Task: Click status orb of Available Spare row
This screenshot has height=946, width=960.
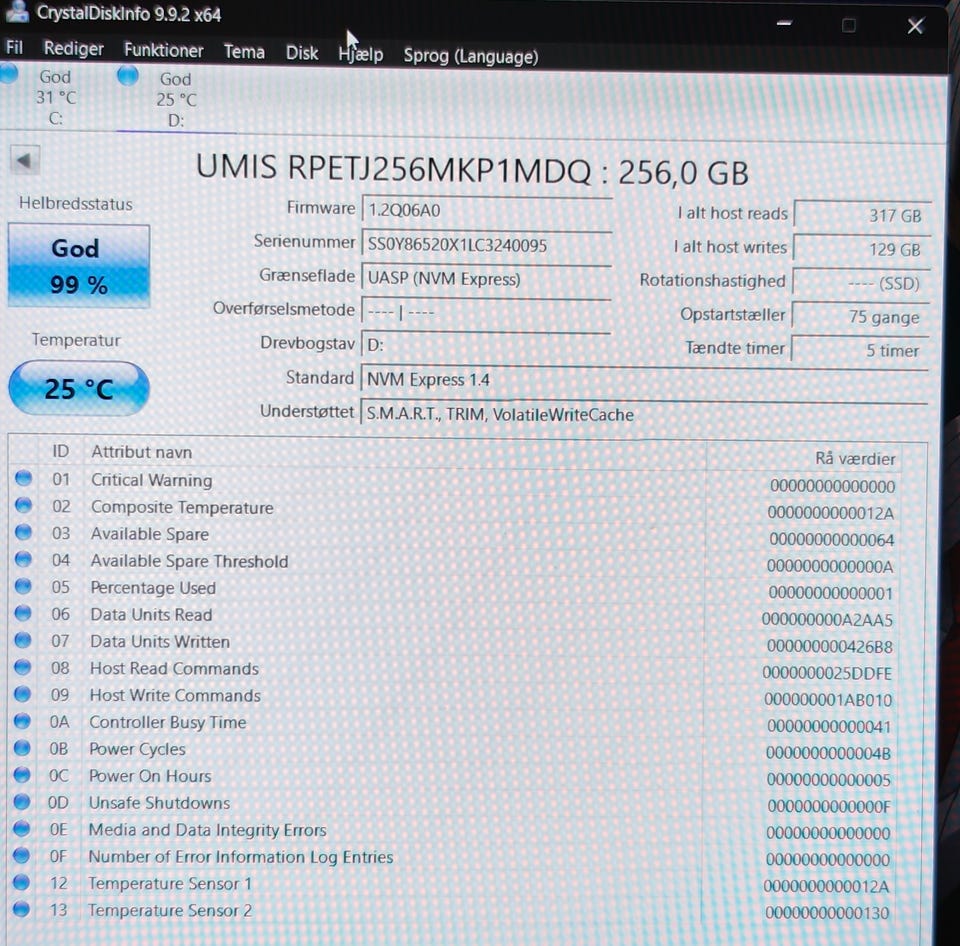Action: pyautogui.click(x=23, y=532)
